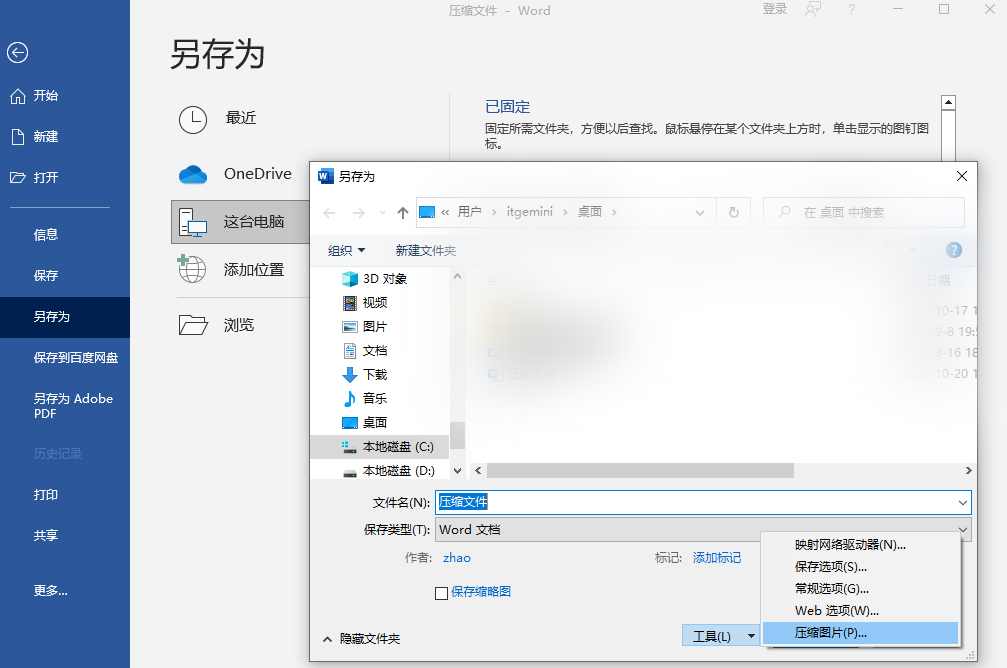Viewport: 1007px width, 668px height.
Task: Select the 这台电脑 computer icon
Action: tap(190, 222)
